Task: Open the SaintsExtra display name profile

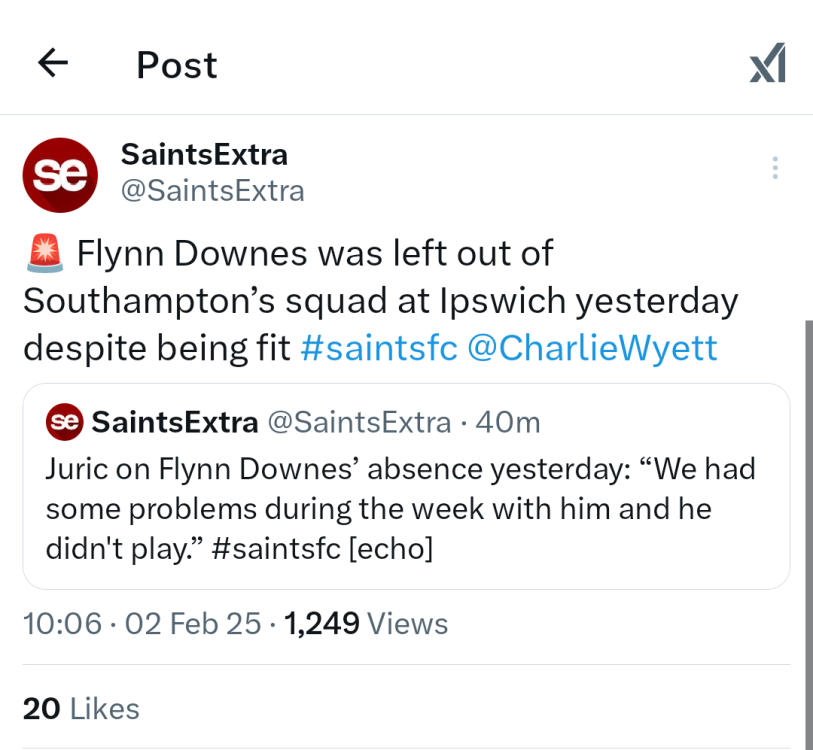Action: [204, 154]
